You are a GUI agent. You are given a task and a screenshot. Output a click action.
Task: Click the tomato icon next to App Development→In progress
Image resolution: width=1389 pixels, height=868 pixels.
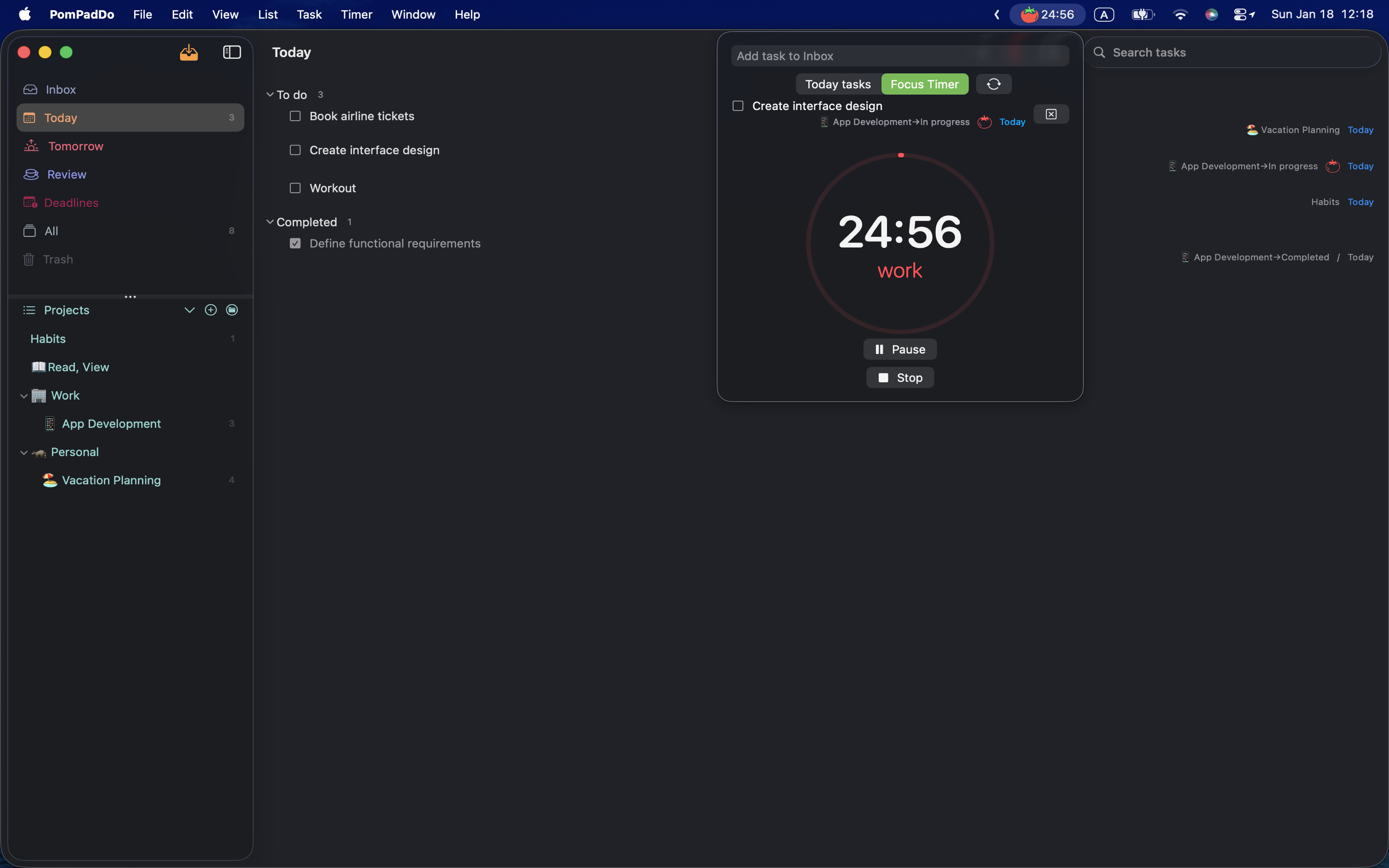click(x=984, y=122)
